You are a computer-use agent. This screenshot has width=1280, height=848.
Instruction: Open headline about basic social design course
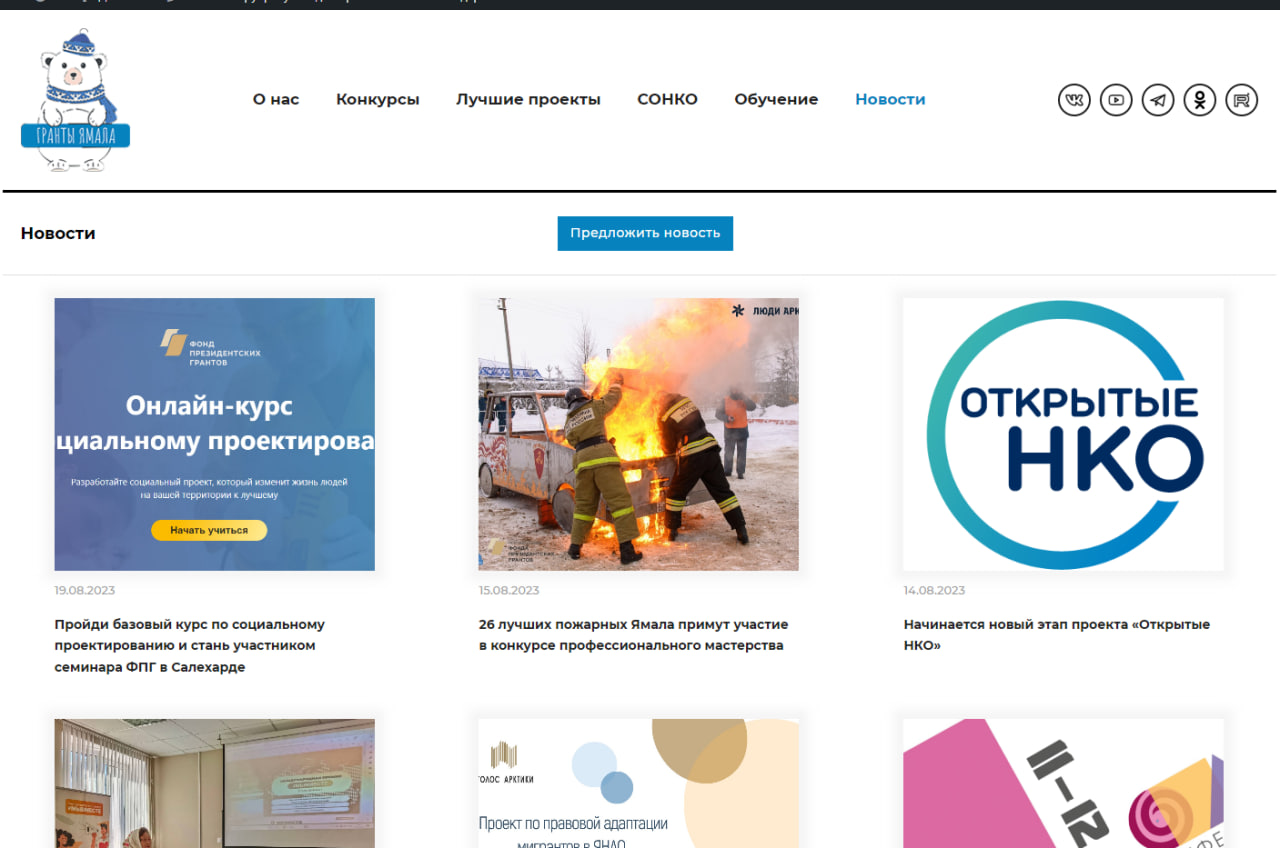tap(190, 645)
